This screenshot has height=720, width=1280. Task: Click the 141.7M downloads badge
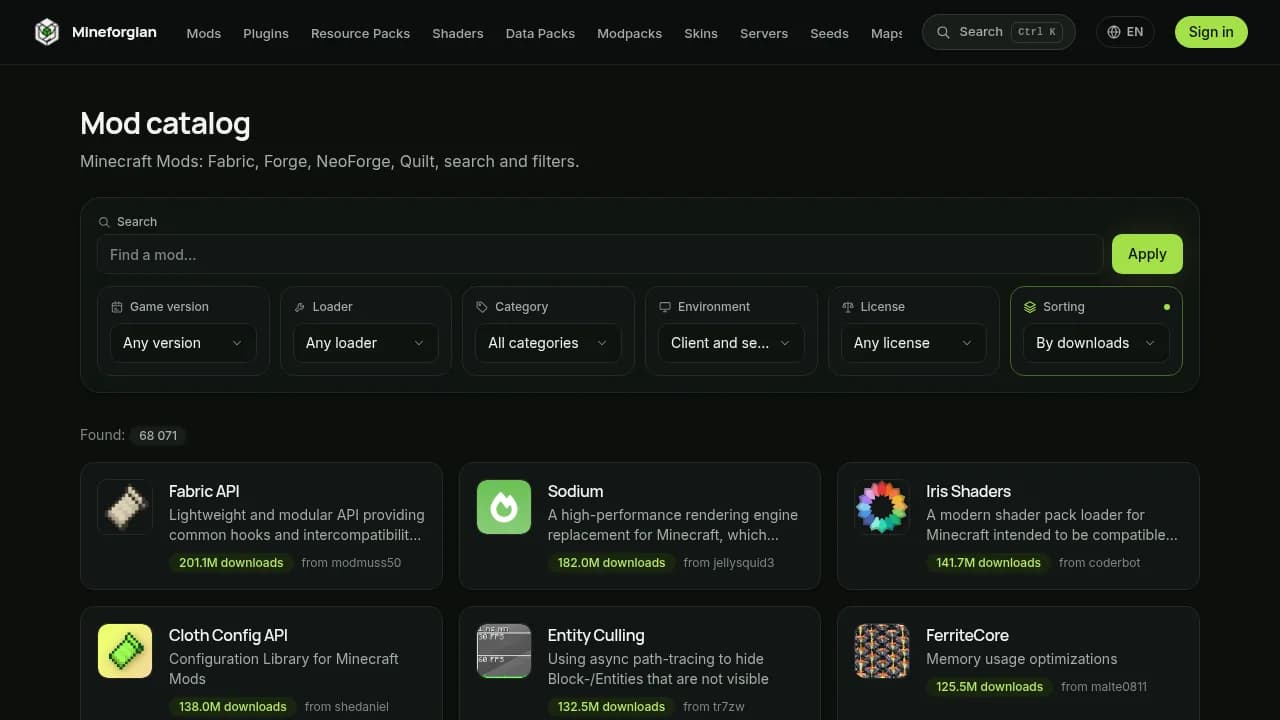[x=988, y=563]
